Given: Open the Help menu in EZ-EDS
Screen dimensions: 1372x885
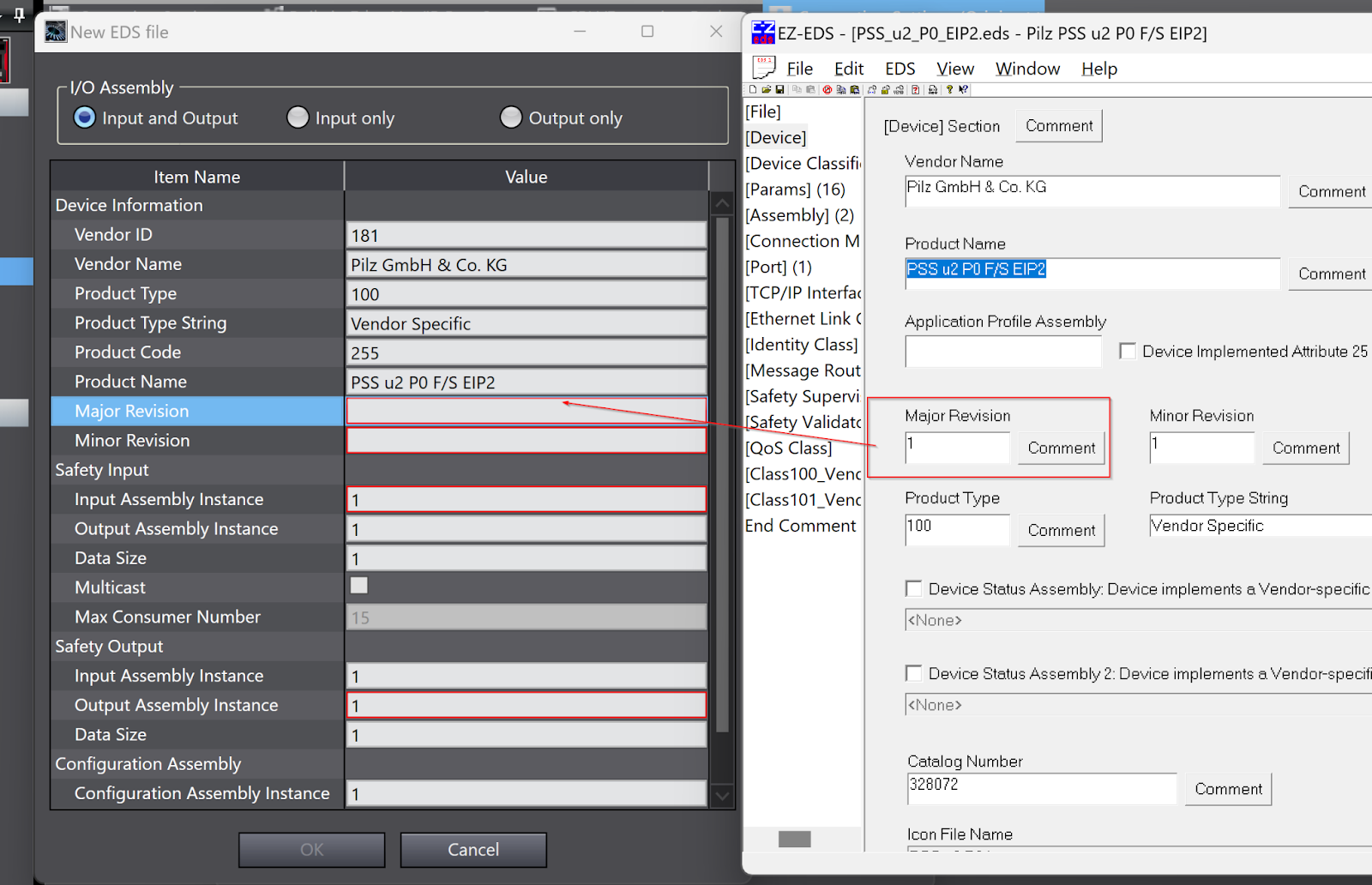Looking at the screenshot, I should 1099,69.
